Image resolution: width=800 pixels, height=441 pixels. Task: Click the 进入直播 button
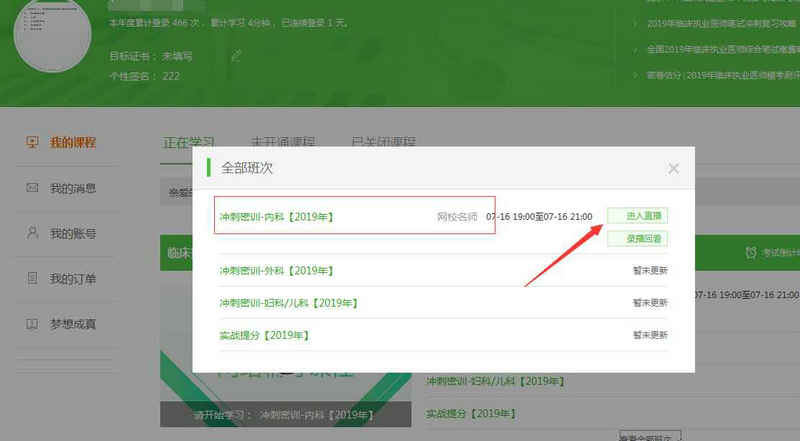pos(637,216)
